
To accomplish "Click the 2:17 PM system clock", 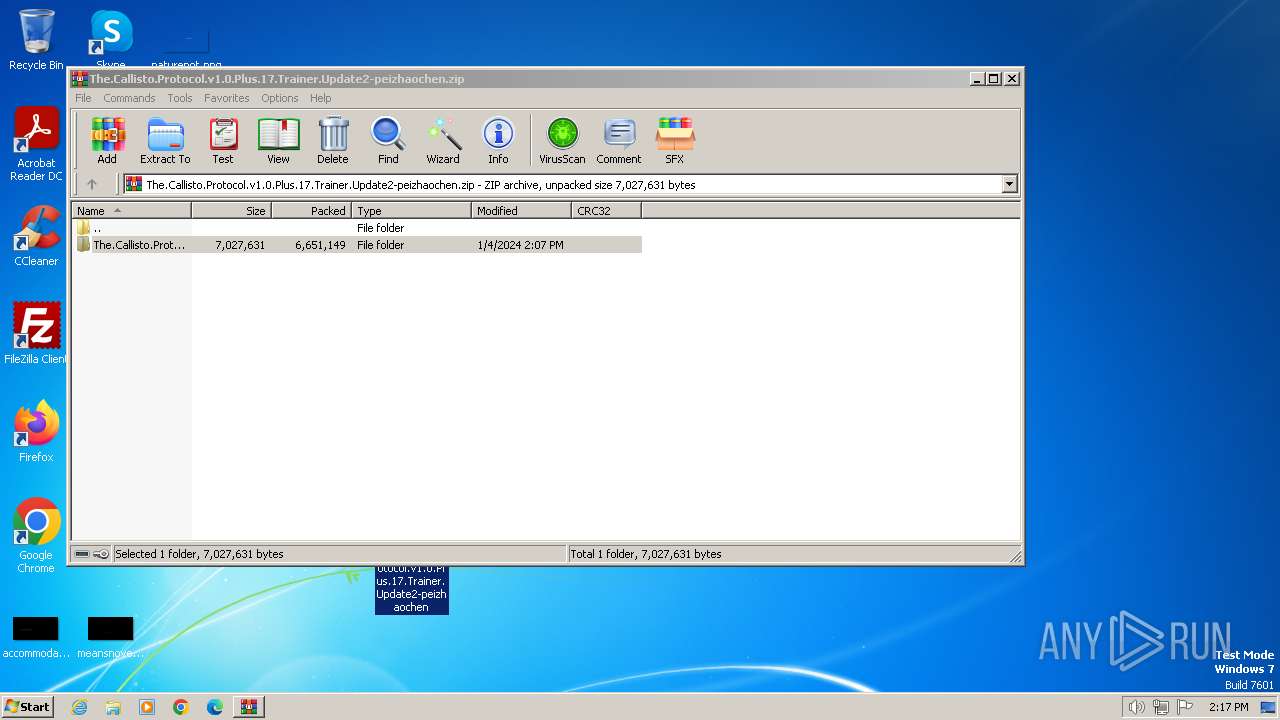I will [x=1228, y=707].
